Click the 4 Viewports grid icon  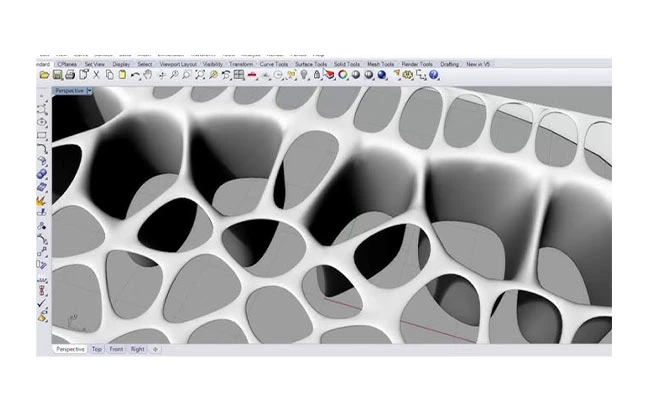(x=239, y=75)
